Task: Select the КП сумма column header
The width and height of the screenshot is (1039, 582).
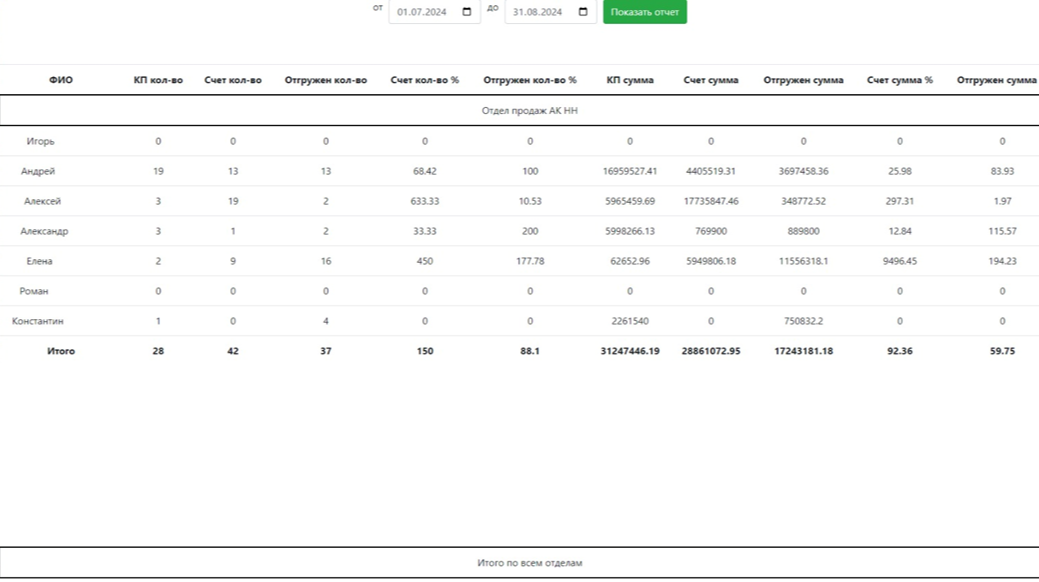Action: (630, 80)
